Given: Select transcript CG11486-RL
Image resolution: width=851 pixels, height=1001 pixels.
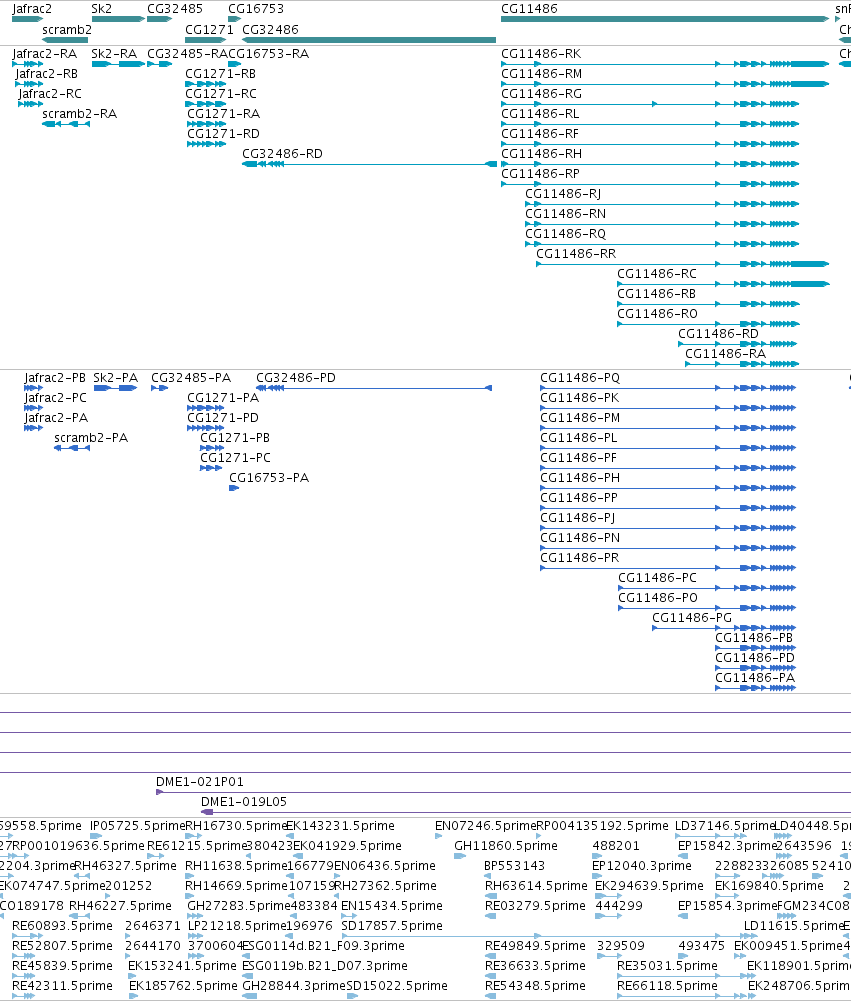Looking at the screenshot, I should [540, 114].
